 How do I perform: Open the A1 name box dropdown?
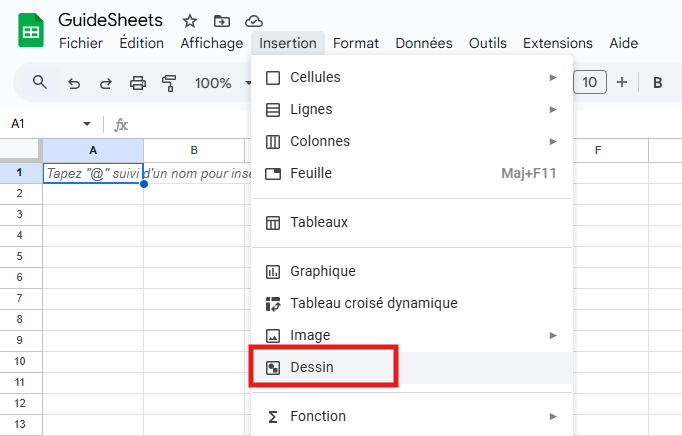tap(87, 124)
